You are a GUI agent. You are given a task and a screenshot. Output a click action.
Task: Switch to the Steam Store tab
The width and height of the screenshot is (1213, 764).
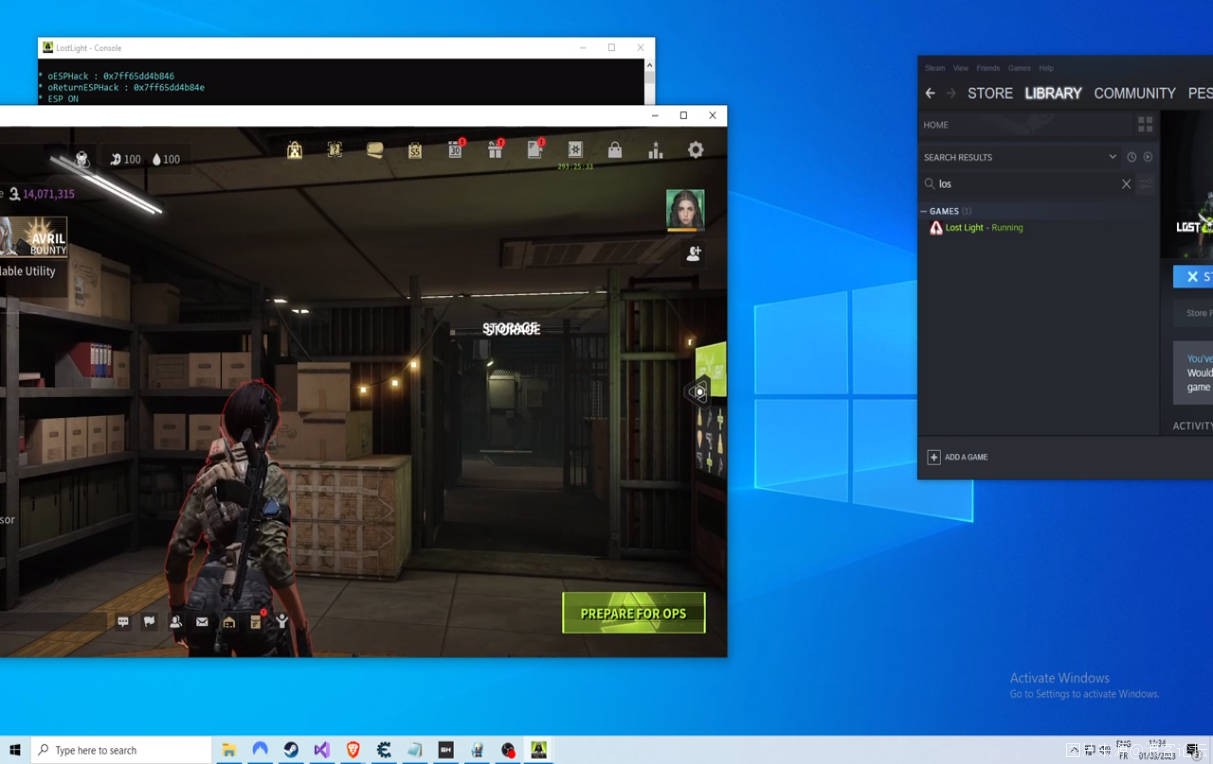click(x=990, y=93)
